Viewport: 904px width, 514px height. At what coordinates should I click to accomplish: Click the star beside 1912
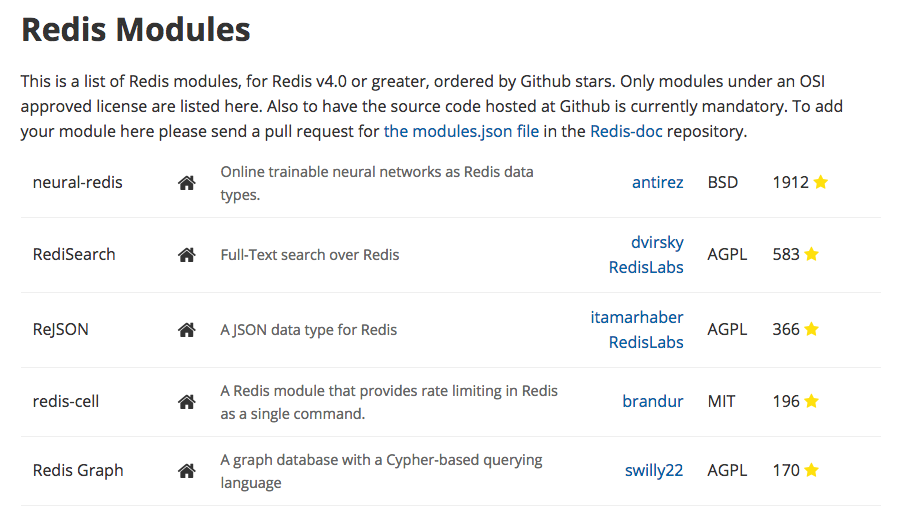[821, 182]
